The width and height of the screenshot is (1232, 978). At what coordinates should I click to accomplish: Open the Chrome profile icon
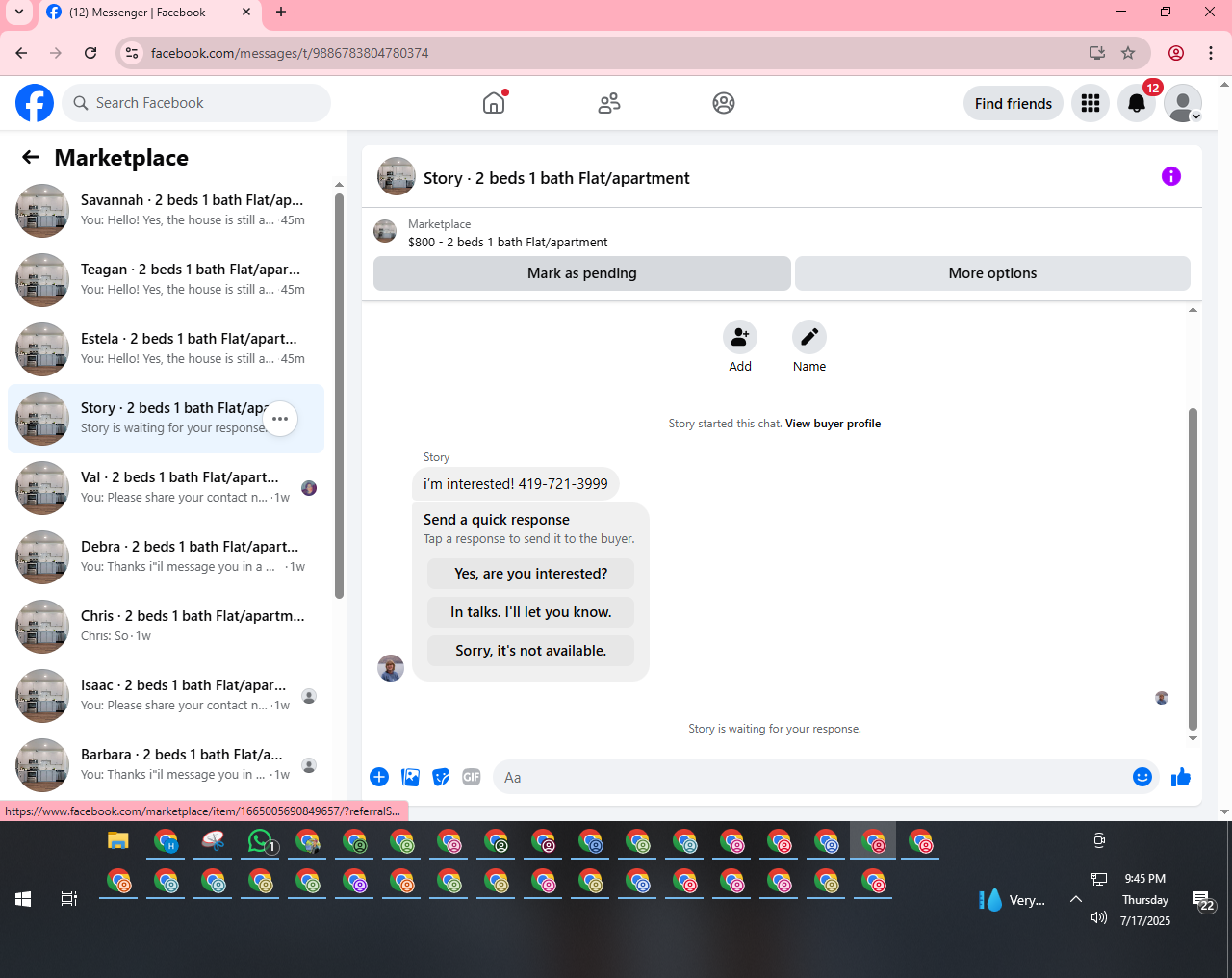point(1176,53)
